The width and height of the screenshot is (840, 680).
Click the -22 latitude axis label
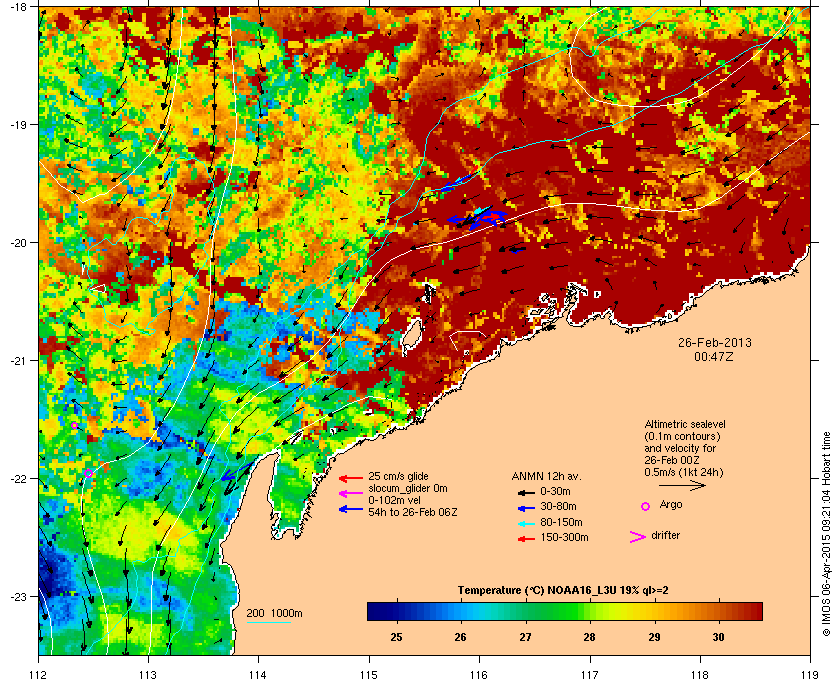tap(18, 478)
